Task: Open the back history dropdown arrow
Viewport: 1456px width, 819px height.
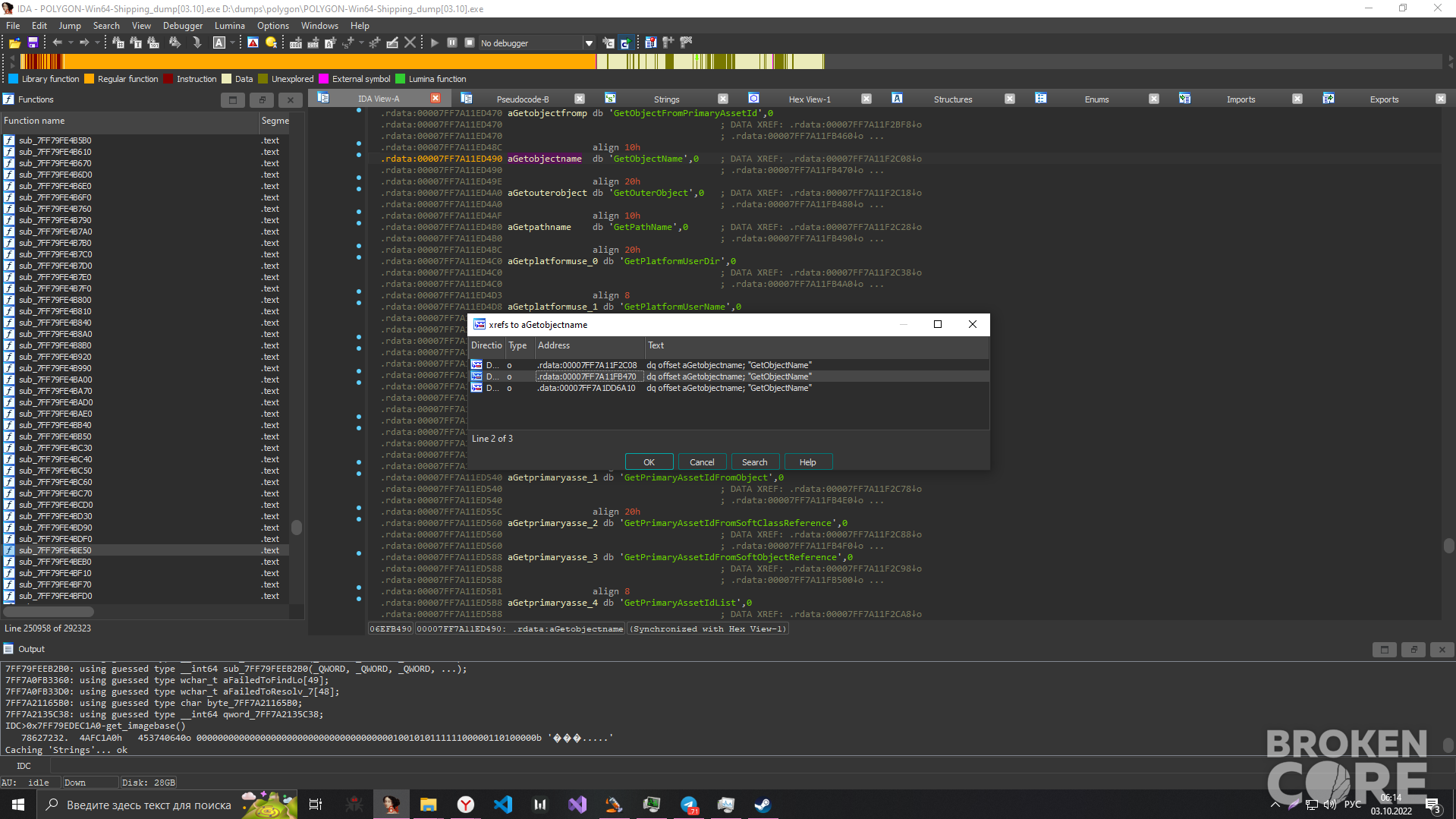Action: (x=71, y=43)
